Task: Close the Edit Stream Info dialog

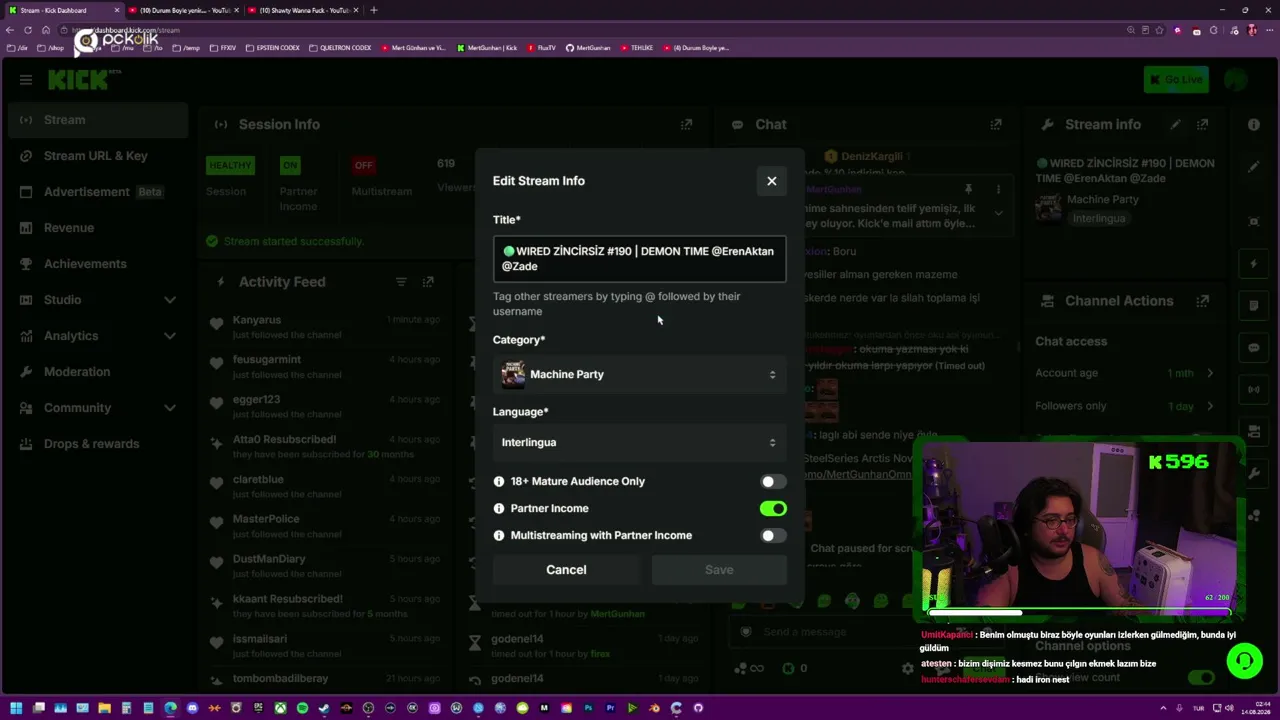Action: (x=771, y=181)
